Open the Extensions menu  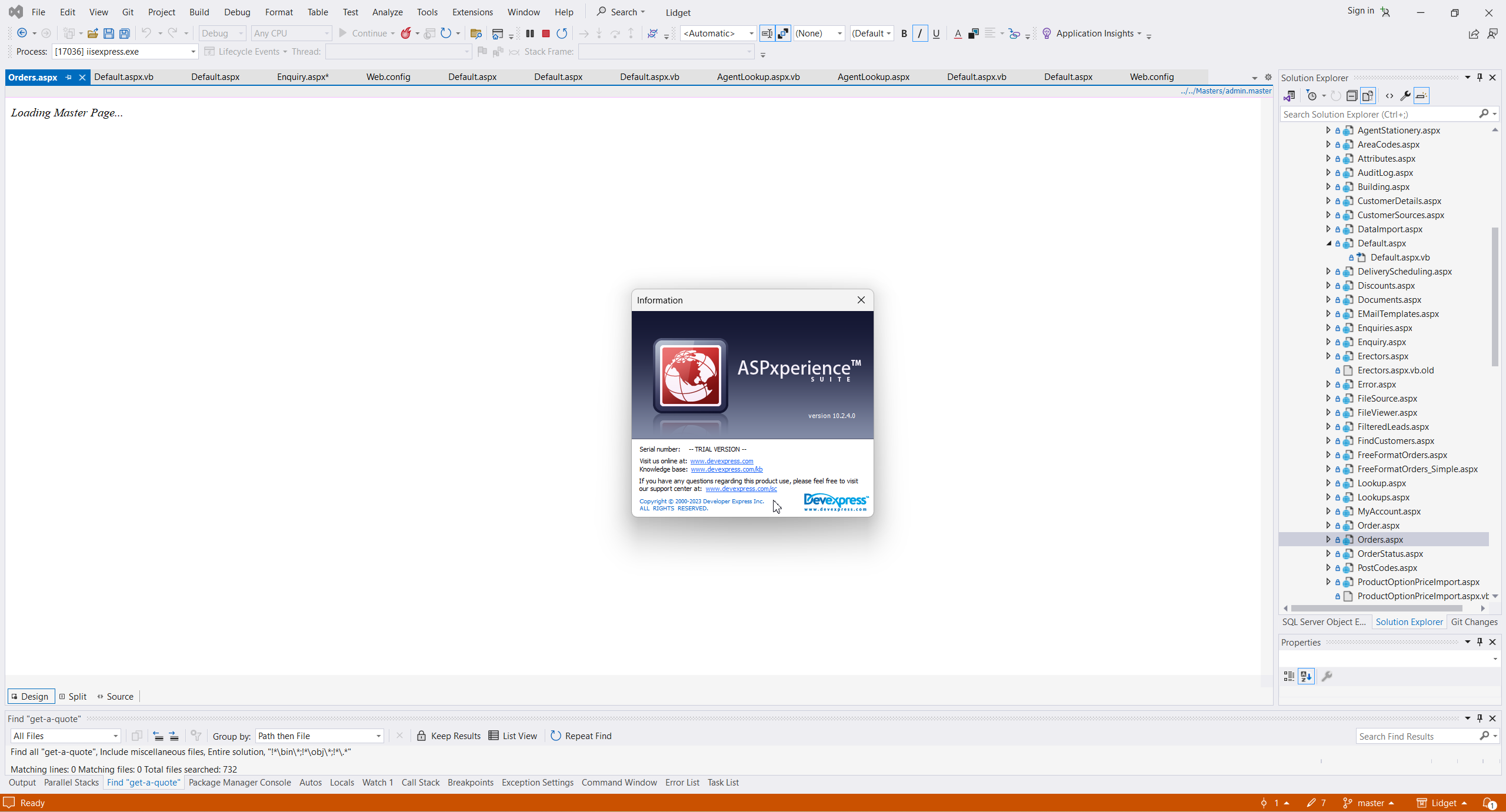pyautogui.click(x=472, y=12)
